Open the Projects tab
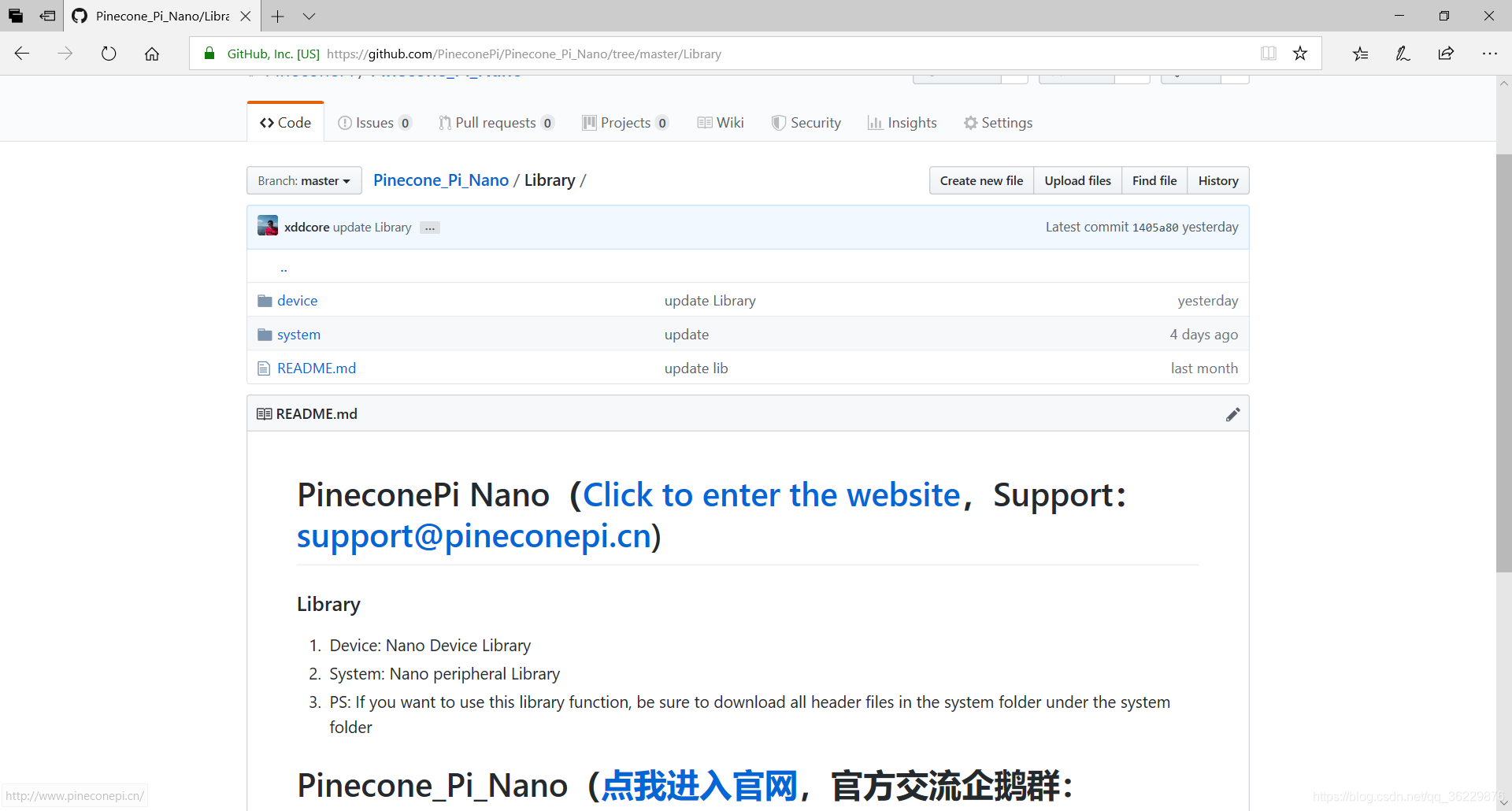 point(625,123)
